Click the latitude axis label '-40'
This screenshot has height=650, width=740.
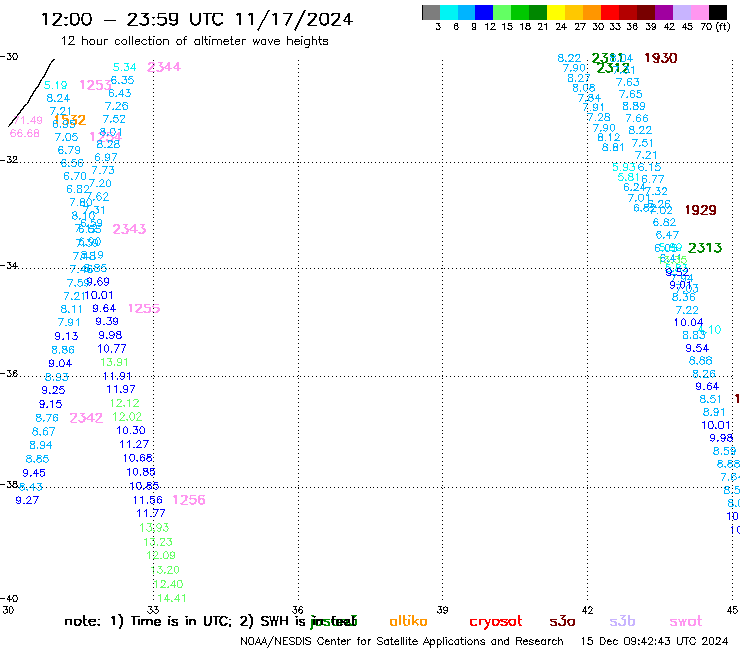tap(9, 599)
